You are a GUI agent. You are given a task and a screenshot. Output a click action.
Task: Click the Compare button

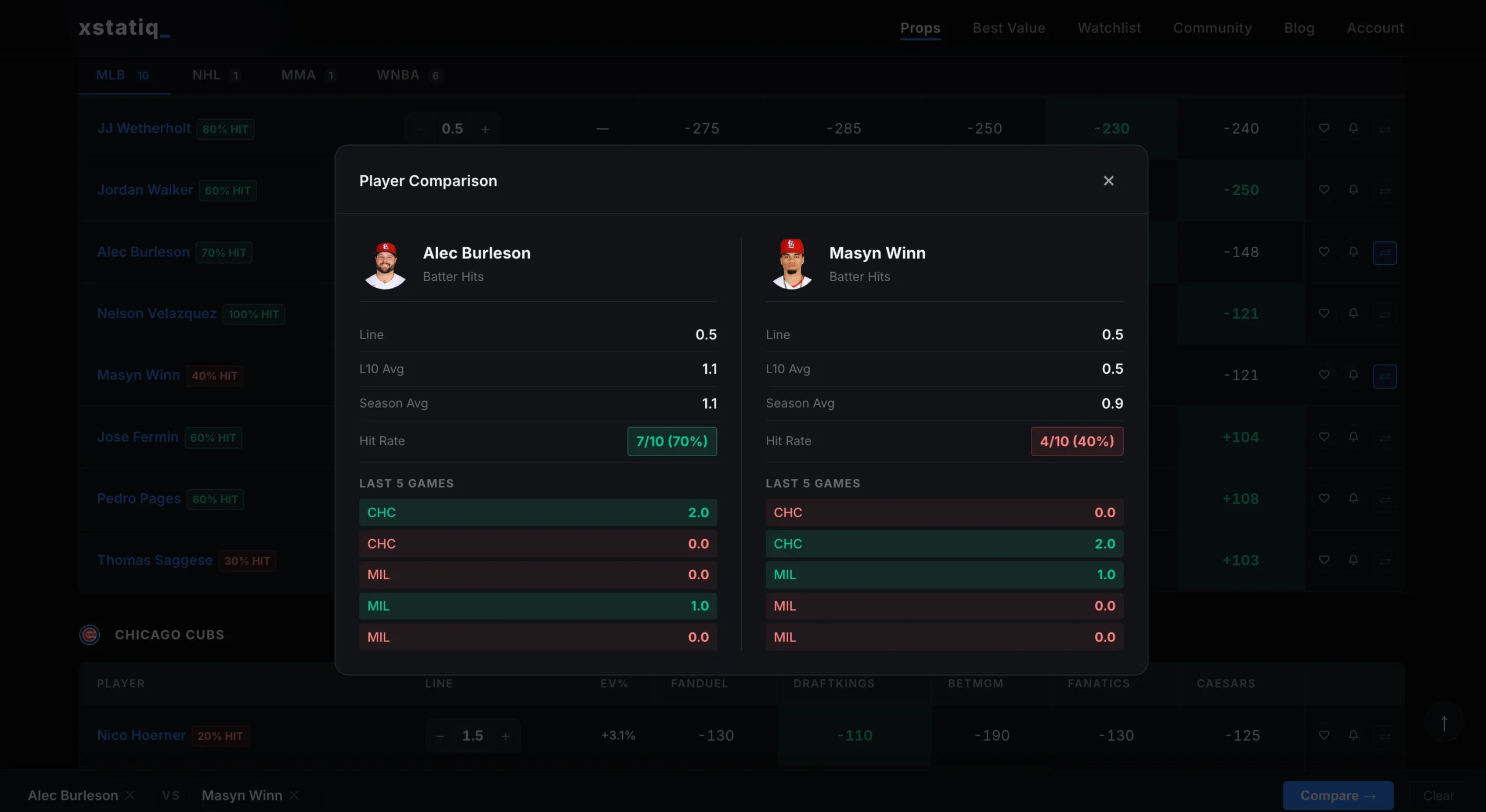coord(1337,795)
